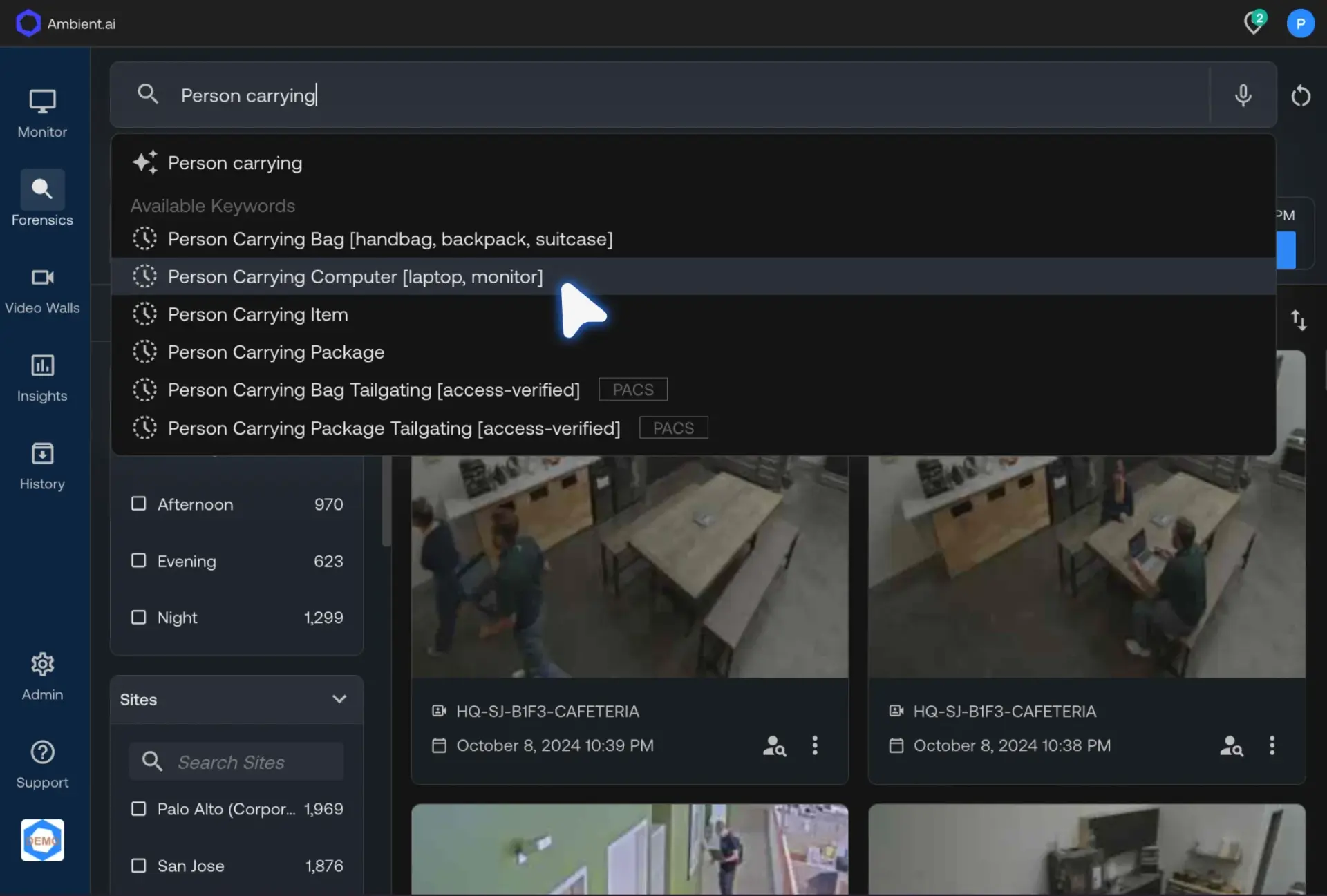1327x896 pixels.
Task: Click the Ambient.ai logo
Action: [x=64, y=23]
